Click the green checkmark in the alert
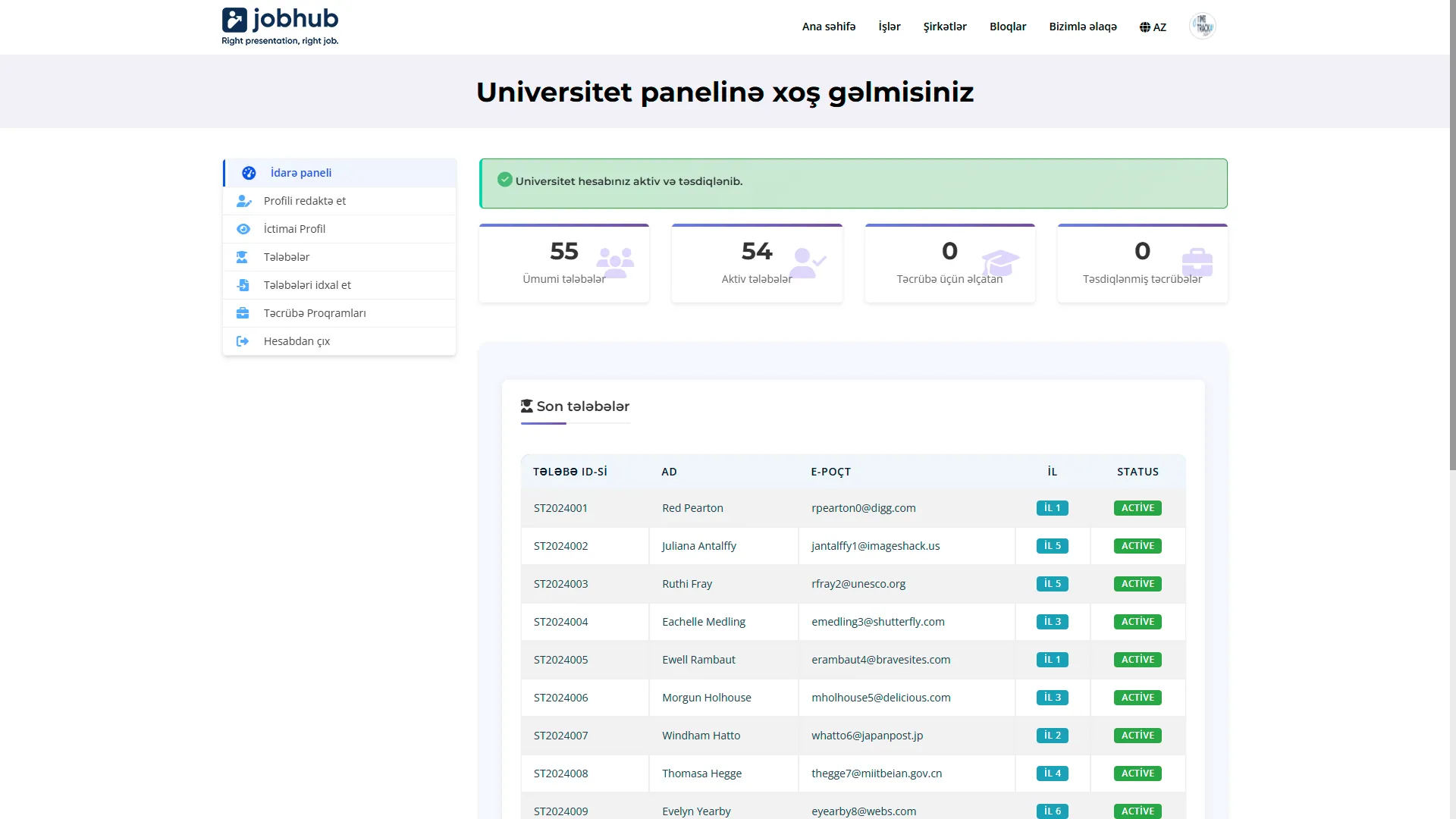Screen dimensions: 1456x819 point(505,180)
